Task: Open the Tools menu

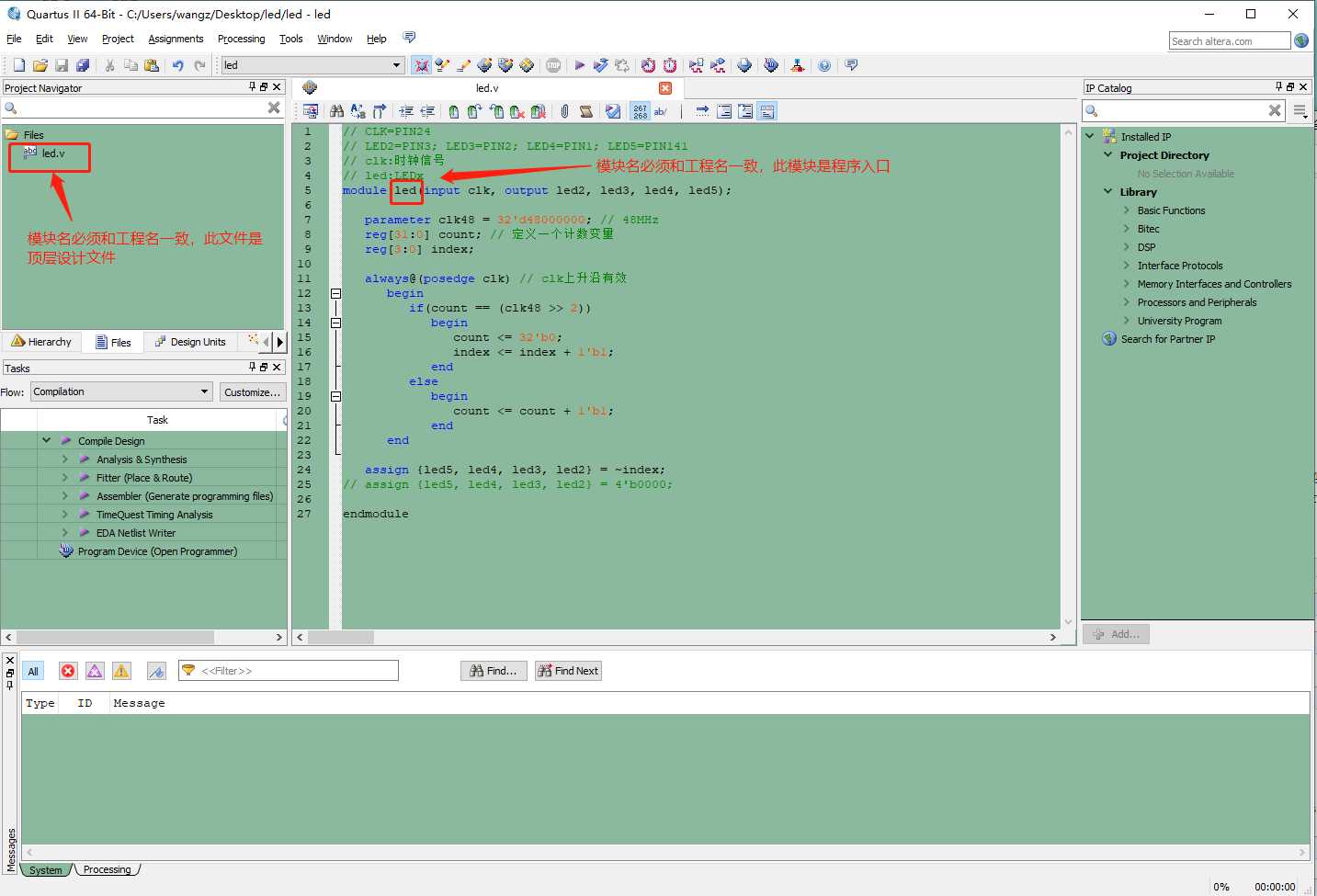Action: pos(291,39)
